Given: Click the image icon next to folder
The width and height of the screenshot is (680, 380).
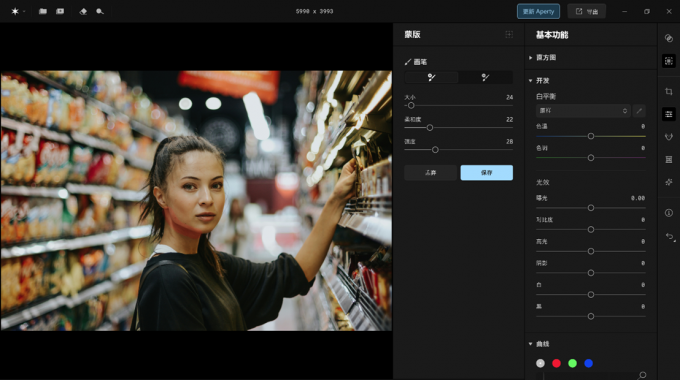Looking at the screenshot, I should [60, 11].
